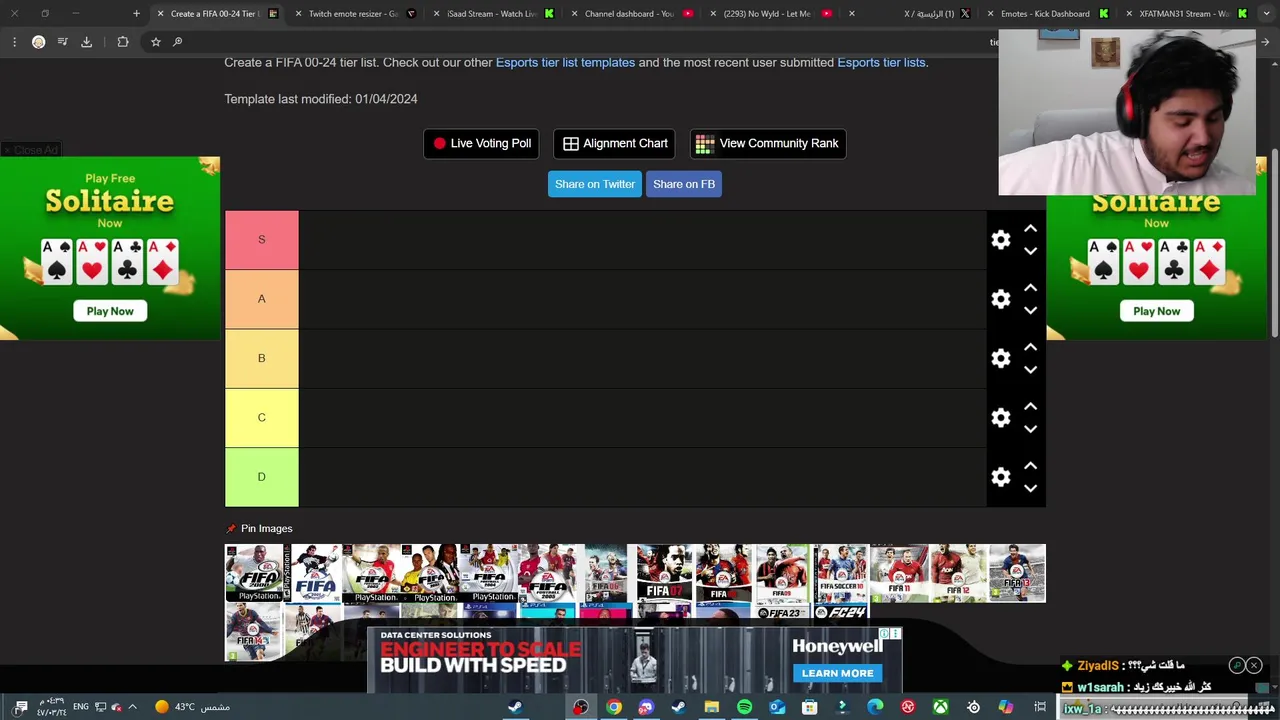Click the browser profile avatar
The width and height of the screenshot is (1280, 720).
pyautogui.click(x=38, y=42)
